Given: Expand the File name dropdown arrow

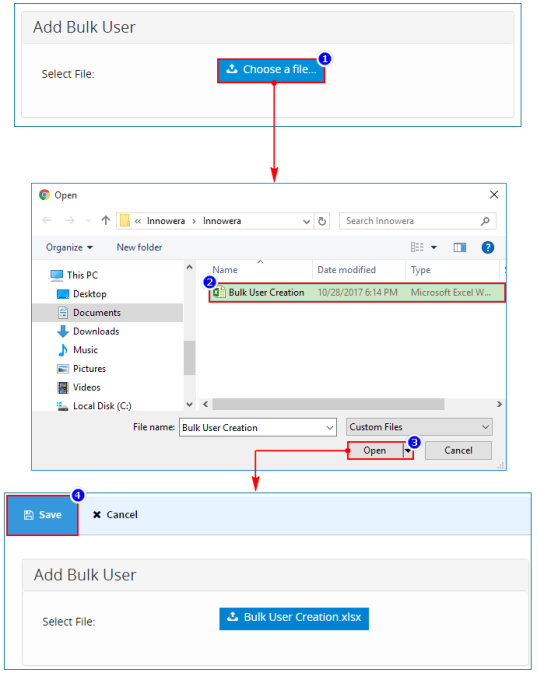Looking at the screenshot, I should pyautogui.click(x=330, y=428).
